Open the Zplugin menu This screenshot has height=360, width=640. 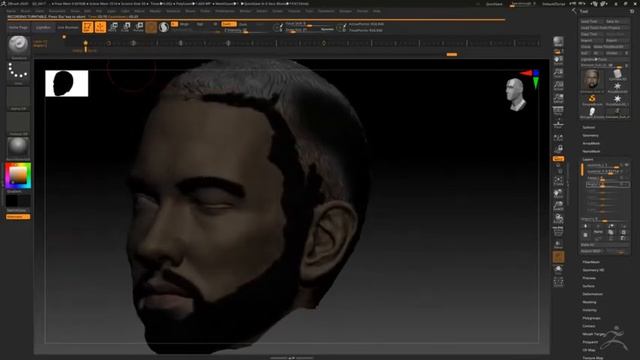[345, 11]
